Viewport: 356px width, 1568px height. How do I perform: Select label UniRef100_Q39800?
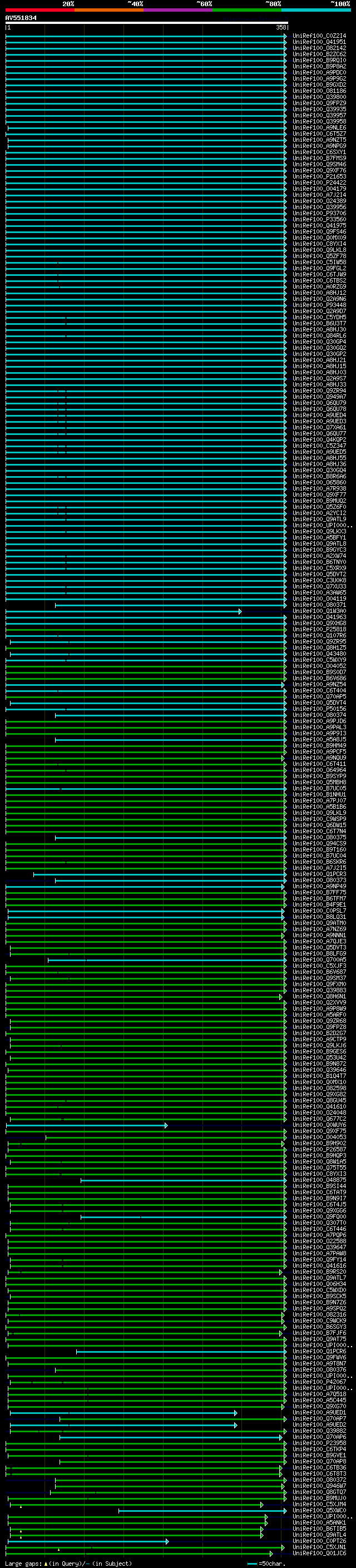click(x=319, y=97)
